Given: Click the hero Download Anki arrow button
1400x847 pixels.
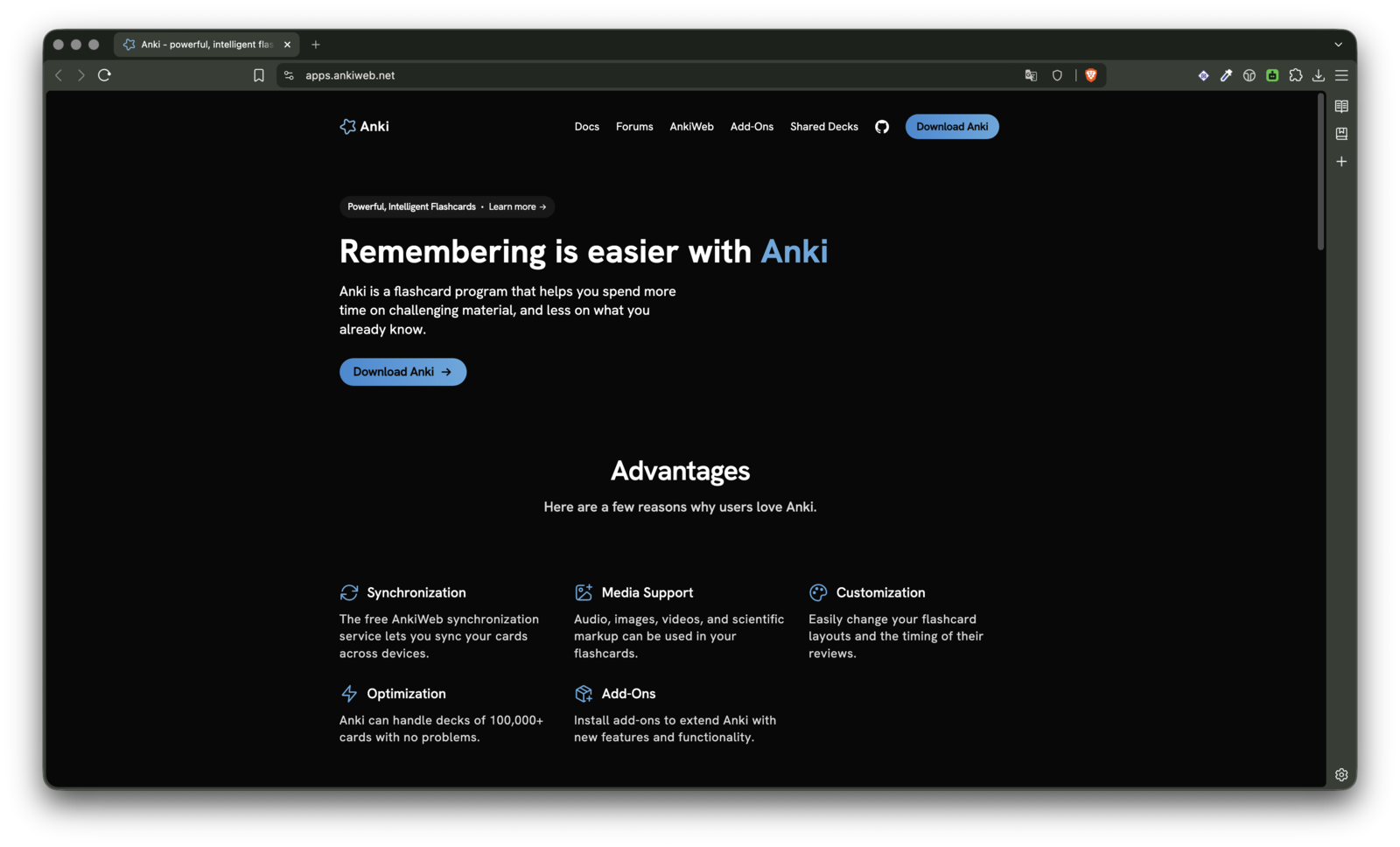Looking at the screenshot, I should pyautogui.click(x=402, y=372).
